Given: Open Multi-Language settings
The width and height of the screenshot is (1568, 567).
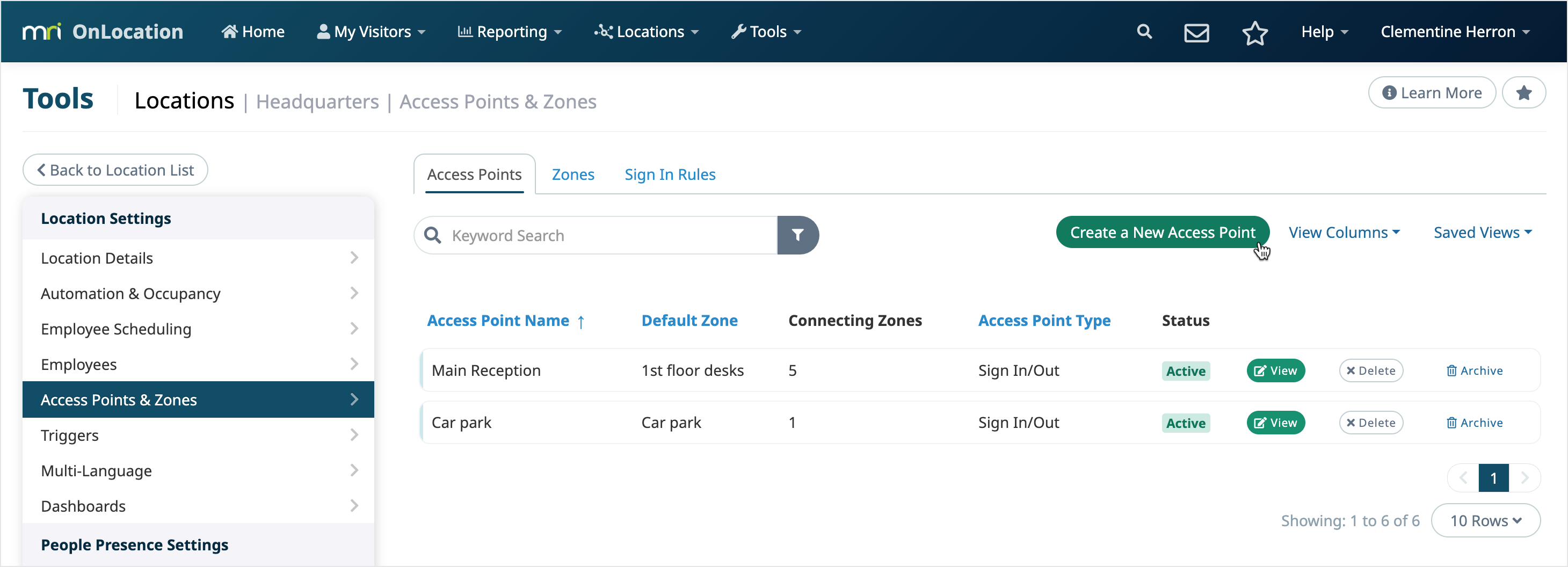Looking at the screenshot, I should [199, 470].
